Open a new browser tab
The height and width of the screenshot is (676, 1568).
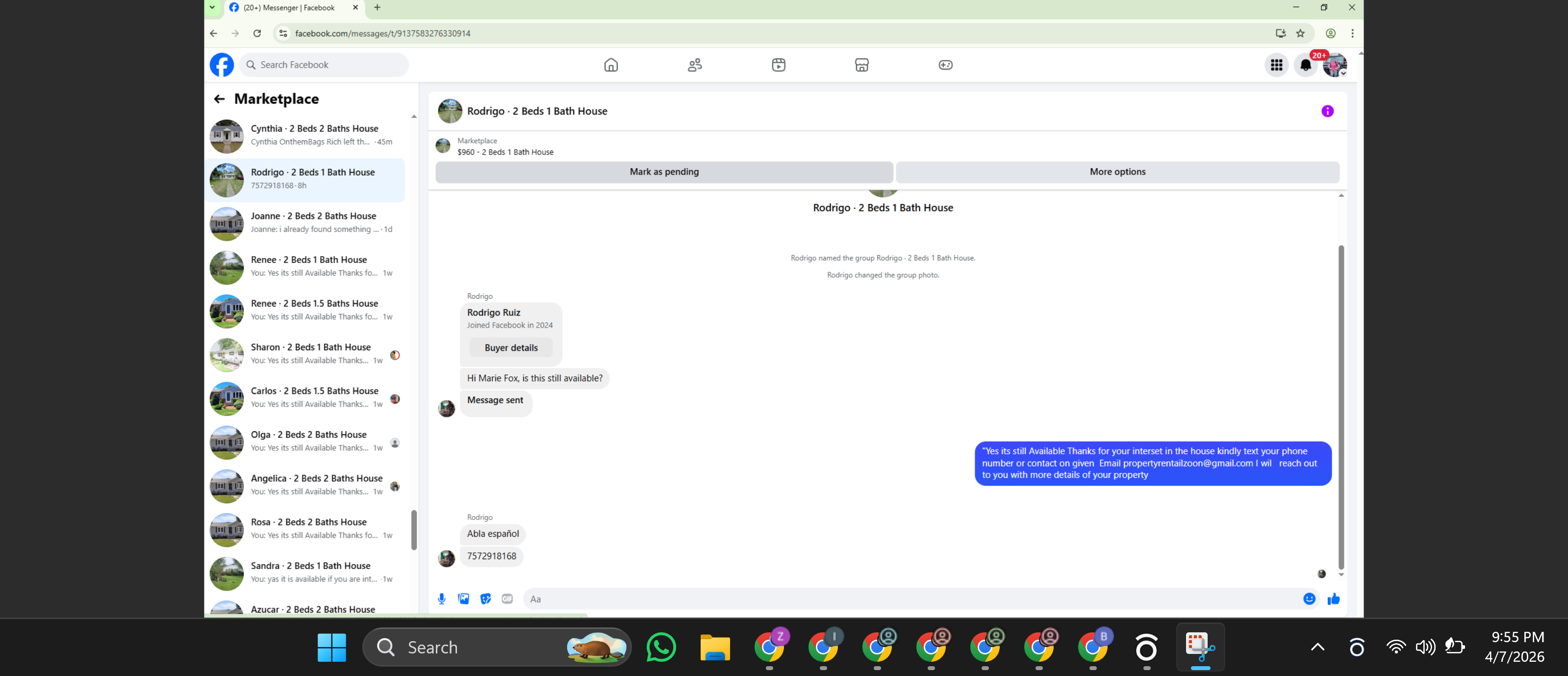378,8
